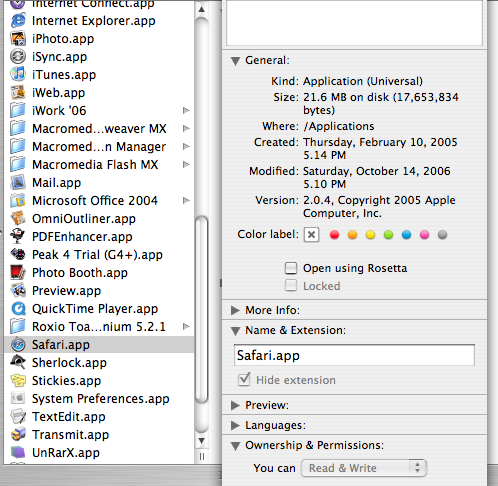Select TextEdit.app in the list

coord(99,417)
